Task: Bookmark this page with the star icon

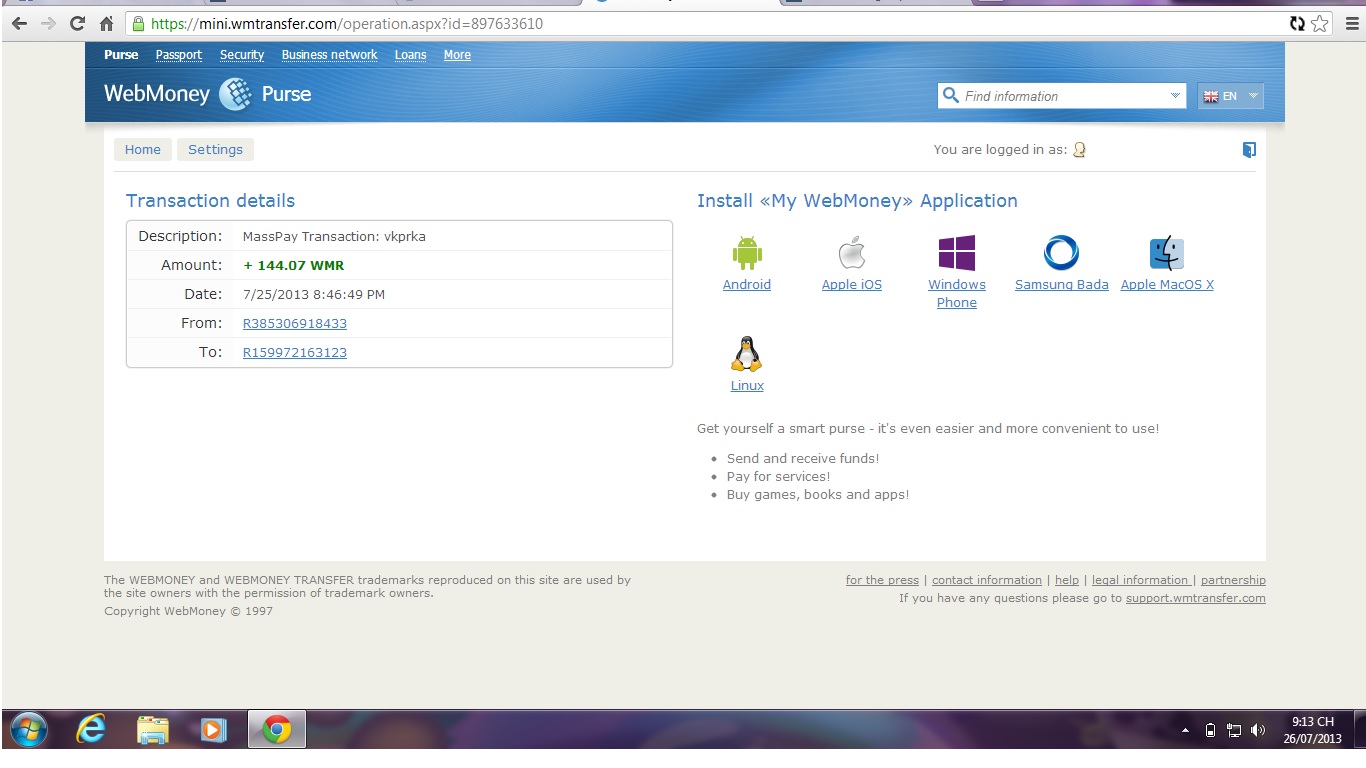Action: click(x=1320, y=23)
